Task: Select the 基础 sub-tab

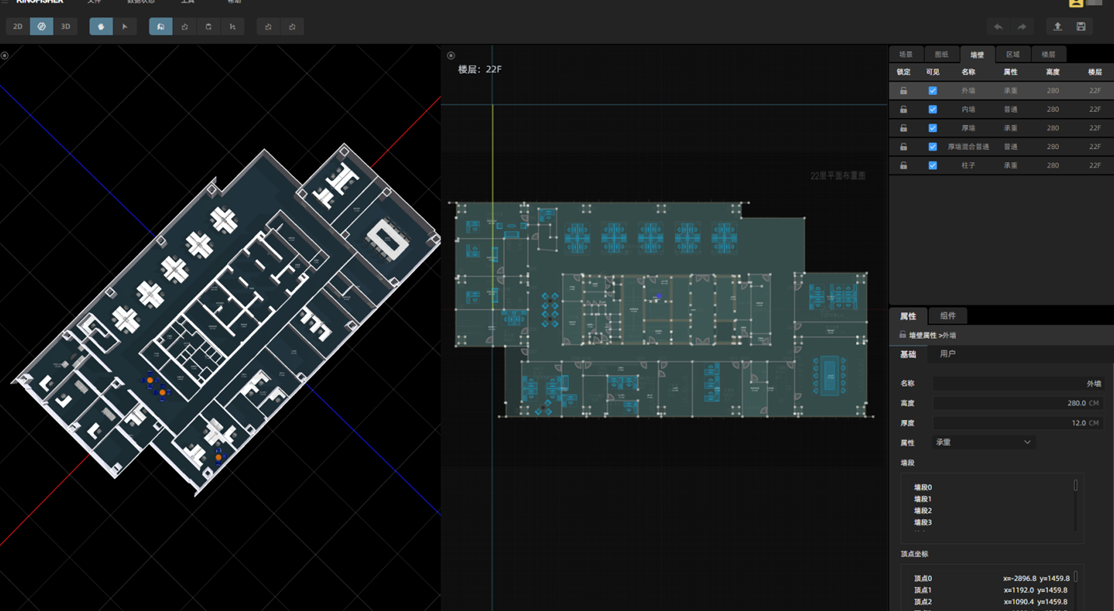Action: pyautogui.click(x=908, y=354)
